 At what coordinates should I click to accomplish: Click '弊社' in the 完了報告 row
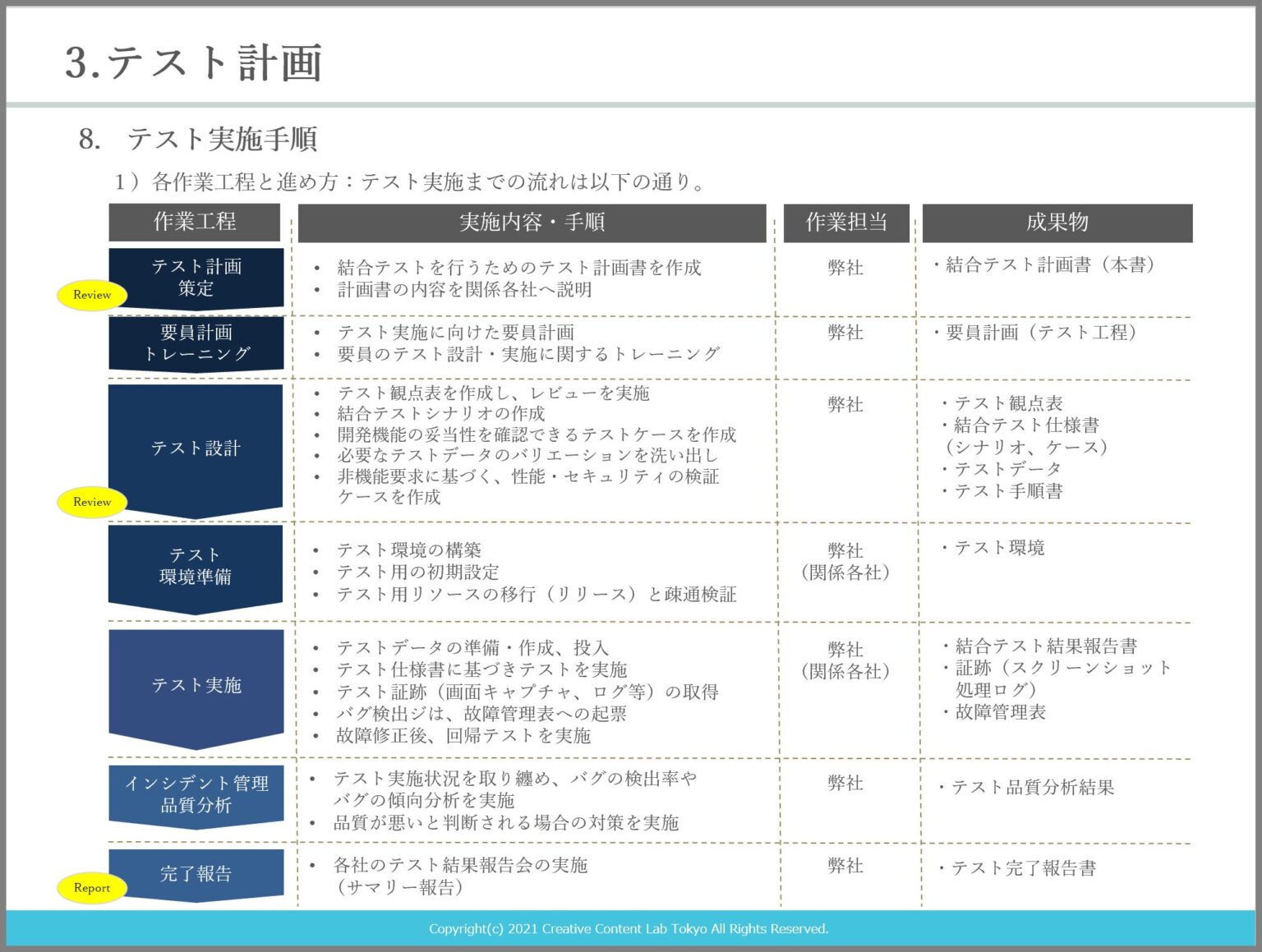pos(845,866)
